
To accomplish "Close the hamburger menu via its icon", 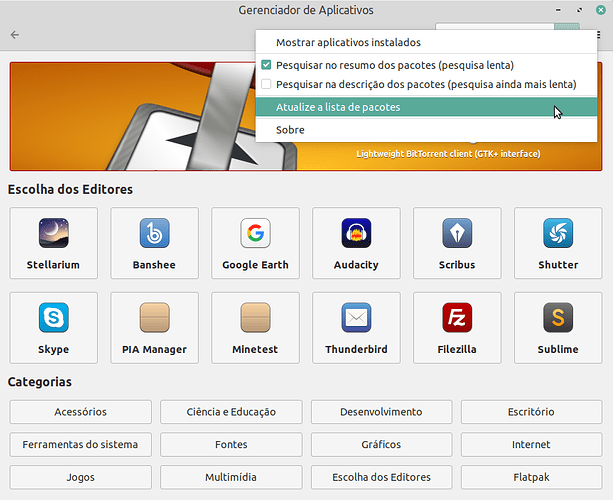I will pos(599,35).
